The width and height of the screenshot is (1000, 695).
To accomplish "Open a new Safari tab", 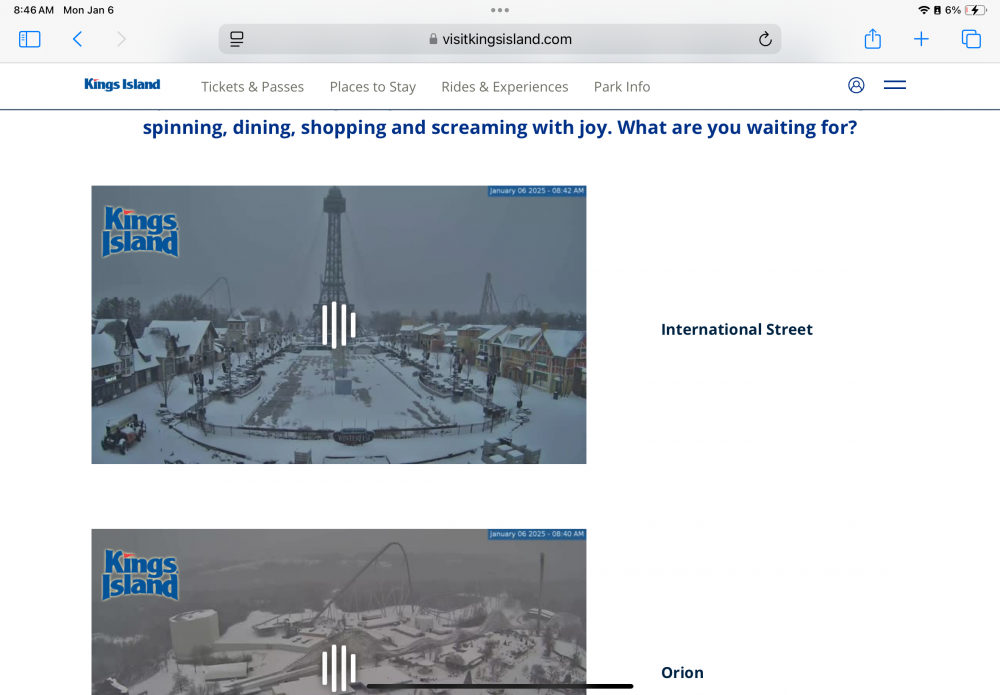I will [x=921, y=39].
